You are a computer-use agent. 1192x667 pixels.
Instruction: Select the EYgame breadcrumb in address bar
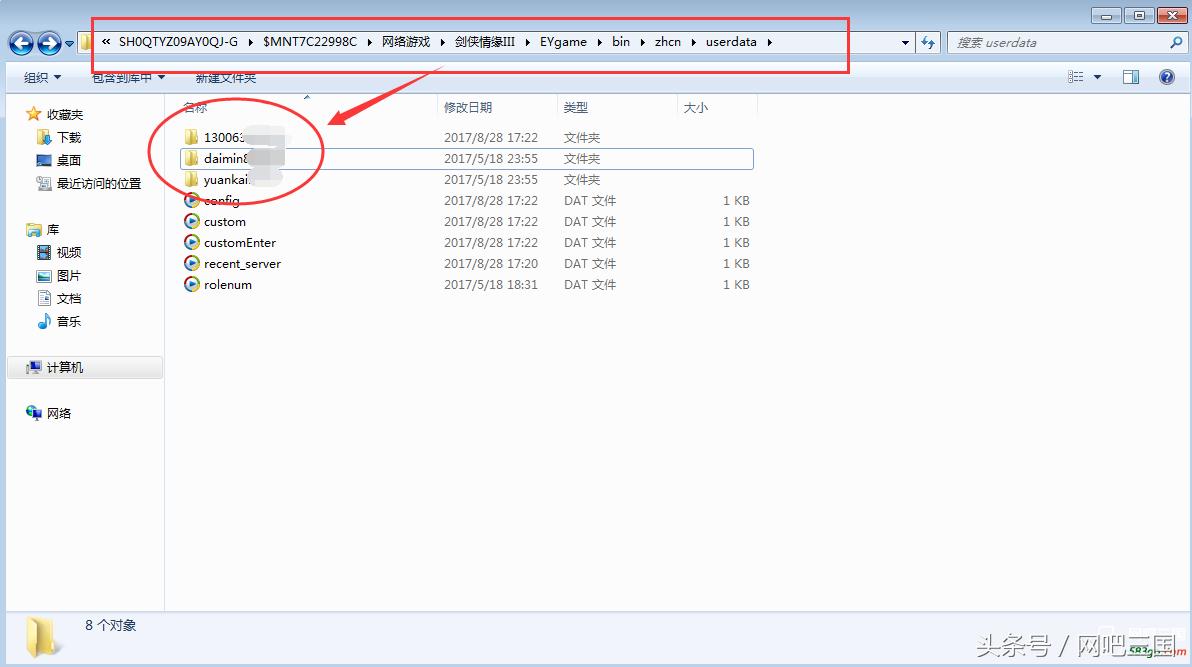[563, 42]
